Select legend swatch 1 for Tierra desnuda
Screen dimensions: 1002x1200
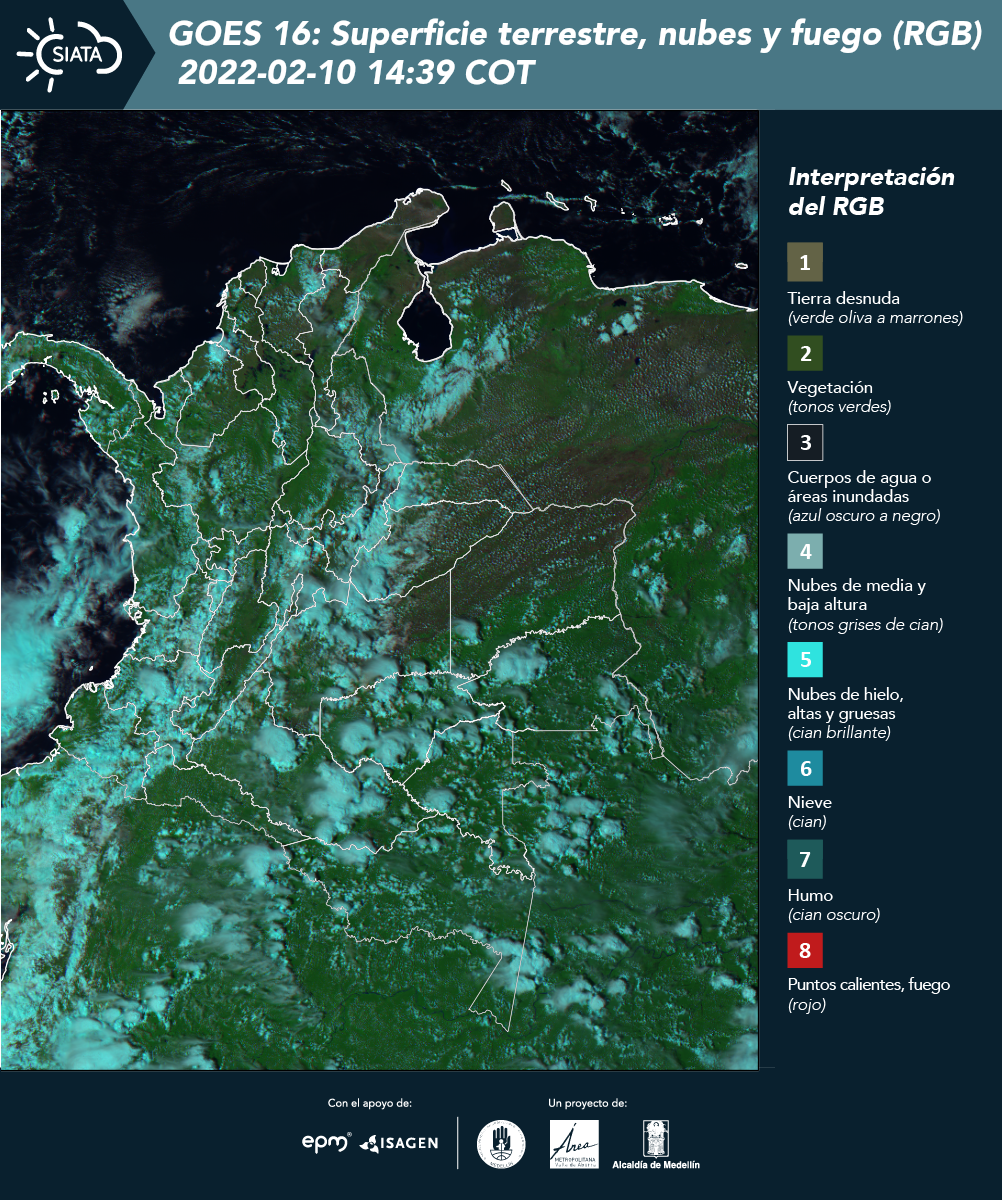click(805, 263)
